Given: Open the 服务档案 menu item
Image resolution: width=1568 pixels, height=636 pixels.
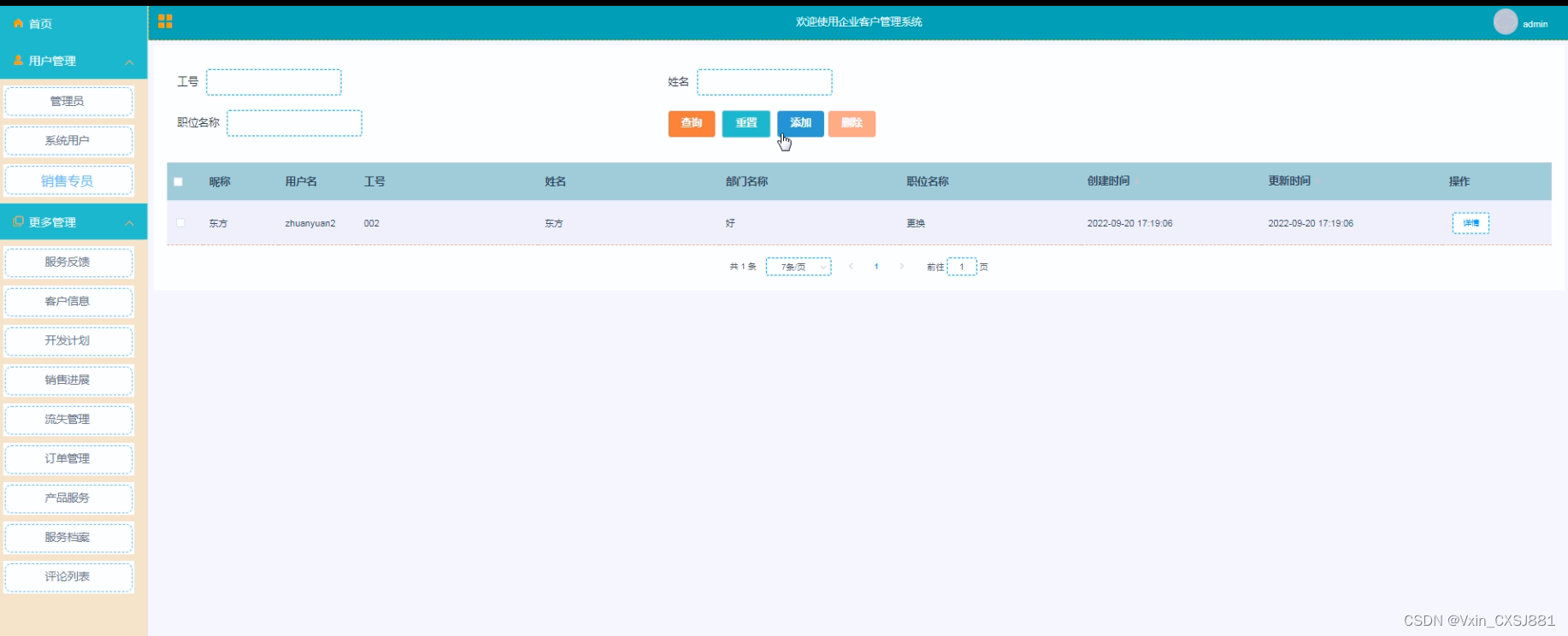Looking at the screenshot, I should coord(68,537).
